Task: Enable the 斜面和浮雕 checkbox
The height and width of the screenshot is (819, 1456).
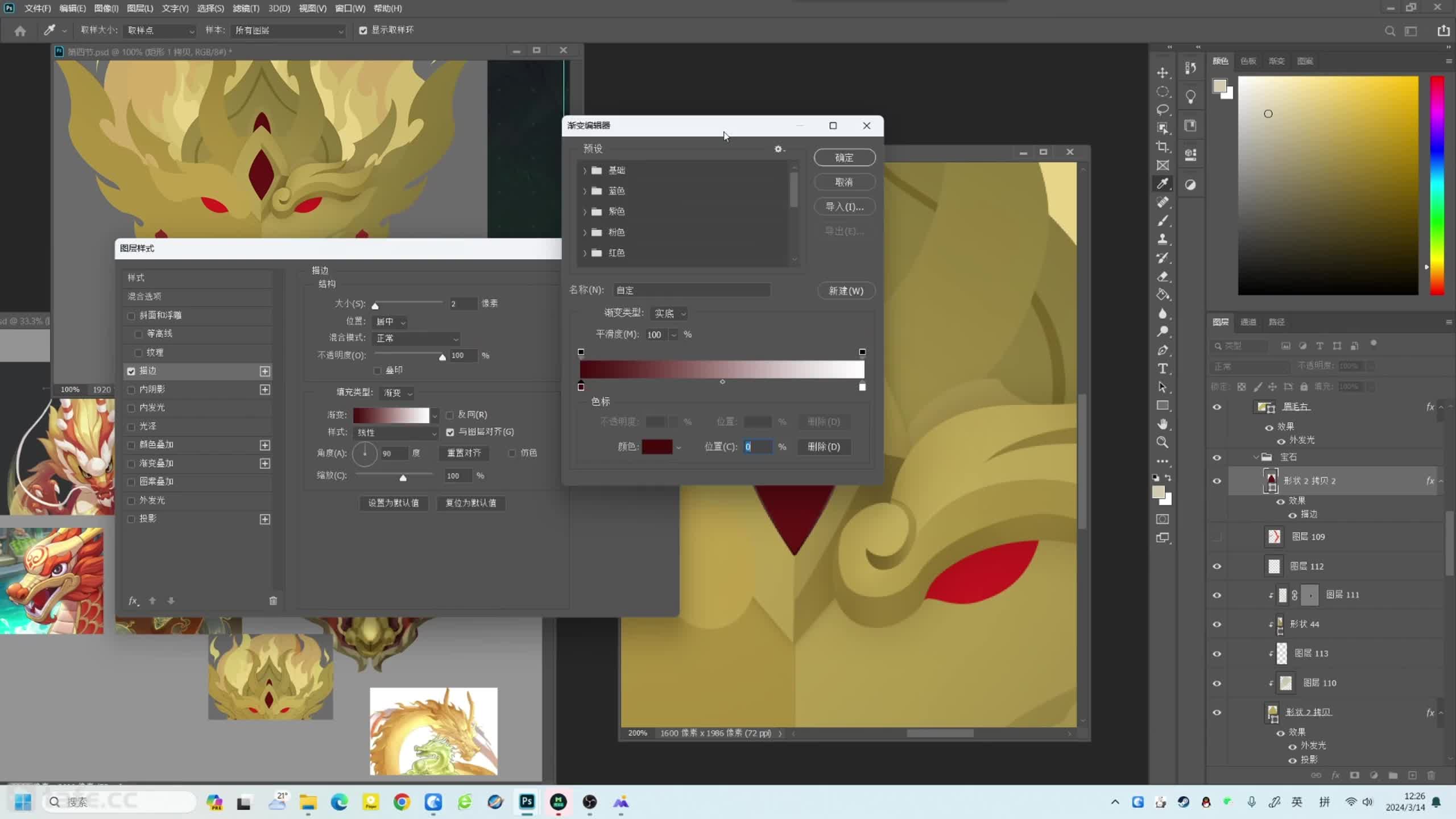Action: tap(131, 316)
